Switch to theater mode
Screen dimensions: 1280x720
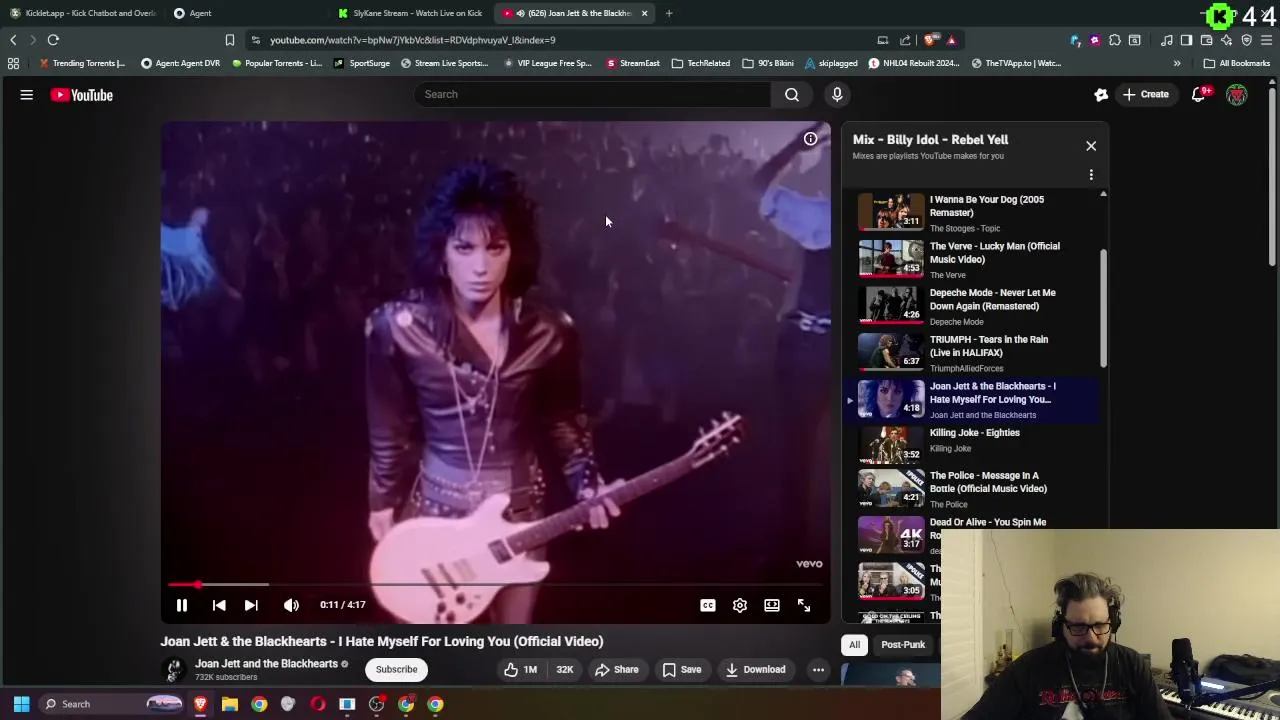pyautogui.click(x=772, y=605)
